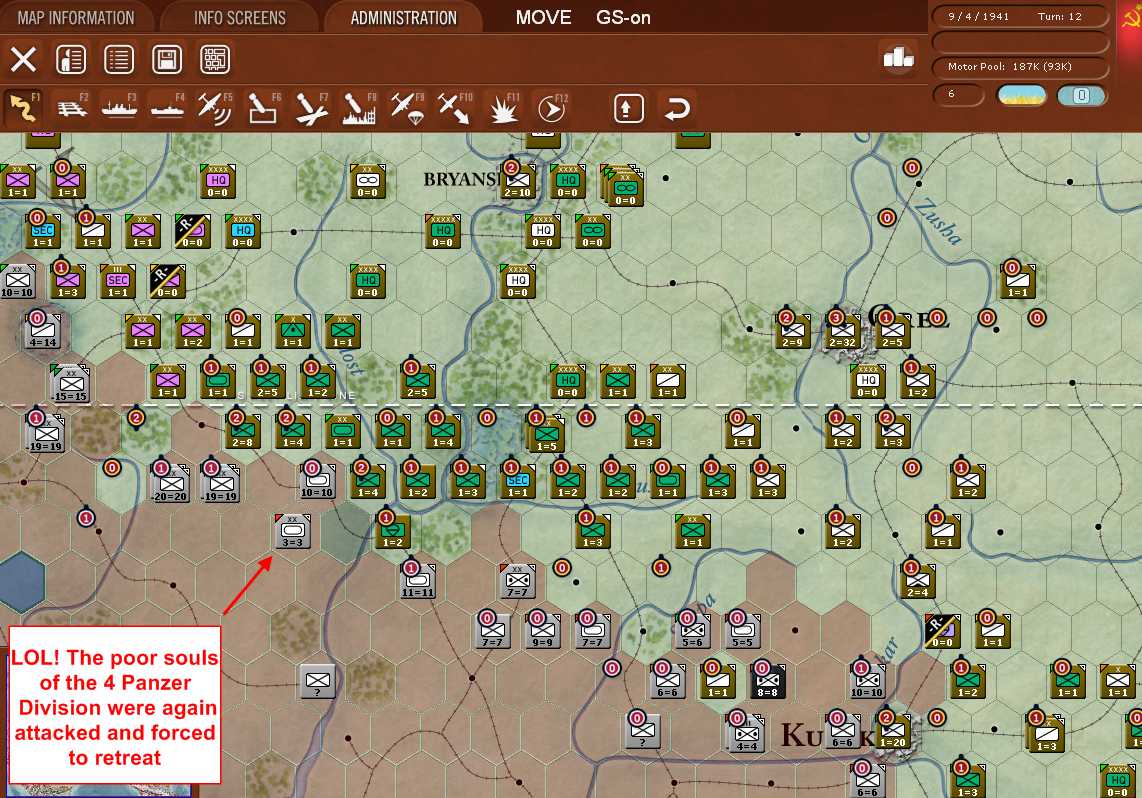Click the F10 air transfer mission icon

455,108
